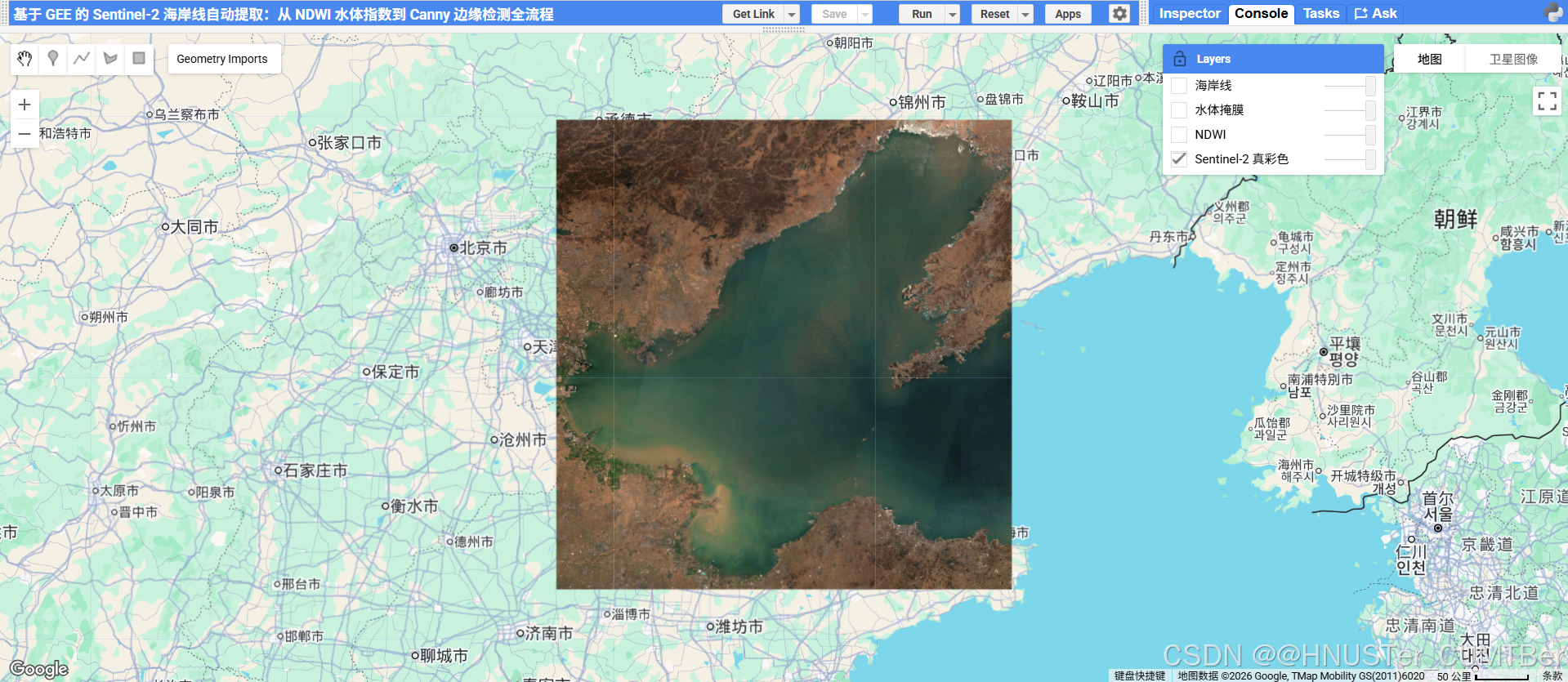This screenshot has height=682, width=1568.
Task: Uncheck the Sentinel-2 真彩色 layer
Action: click(x=1179, y=159)
